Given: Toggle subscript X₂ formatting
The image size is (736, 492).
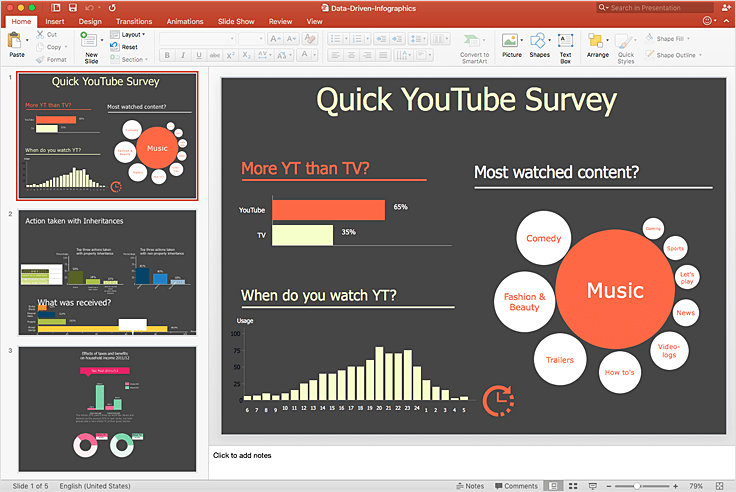Looking at the screenshot, I should pos(246,55).
